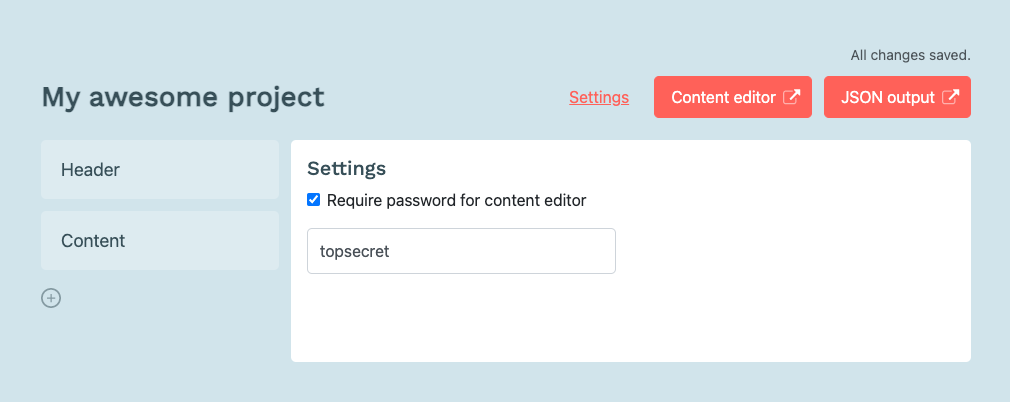Select the Content section

160,240
